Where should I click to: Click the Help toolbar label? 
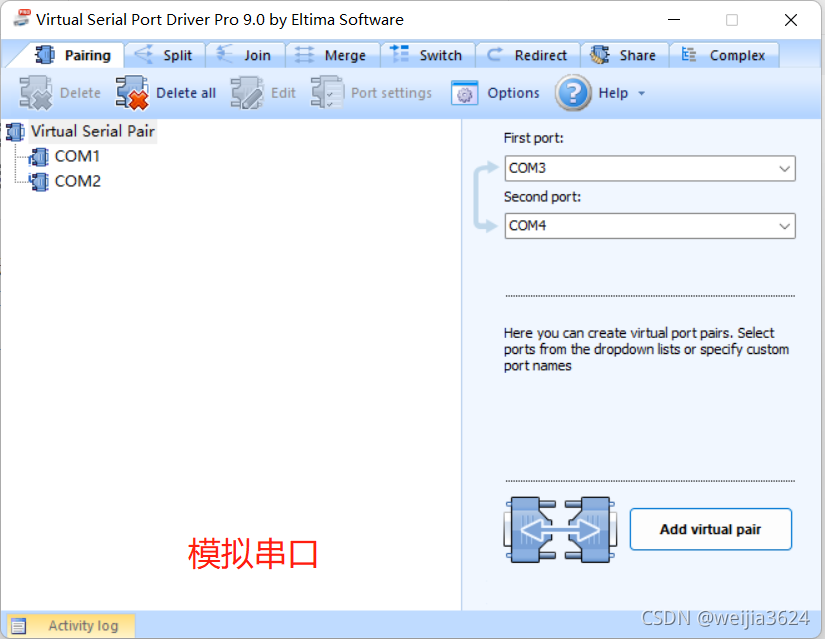[x=613, y=93]
